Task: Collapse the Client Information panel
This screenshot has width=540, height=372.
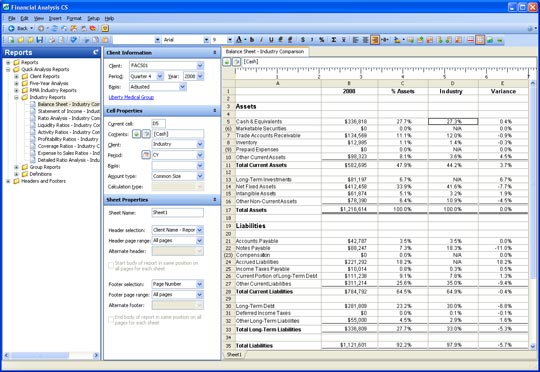Action: [x=215, y=53]
